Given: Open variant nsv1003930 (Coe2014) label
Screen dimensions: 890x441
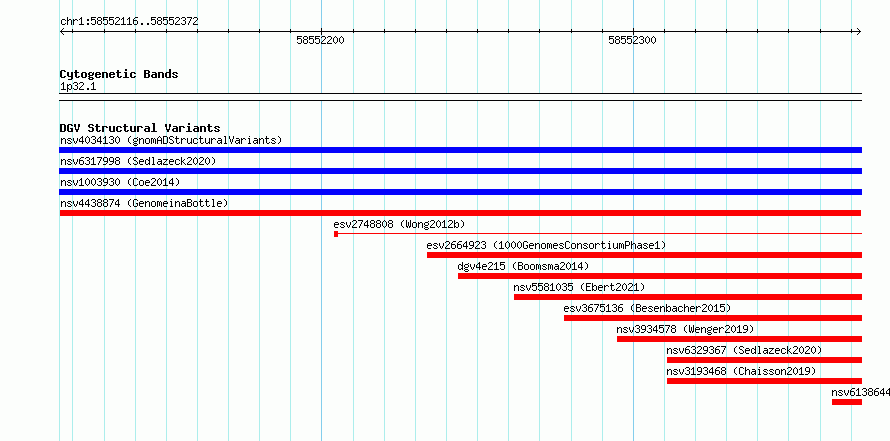Looking at the screenshot, I should point(120,182).
